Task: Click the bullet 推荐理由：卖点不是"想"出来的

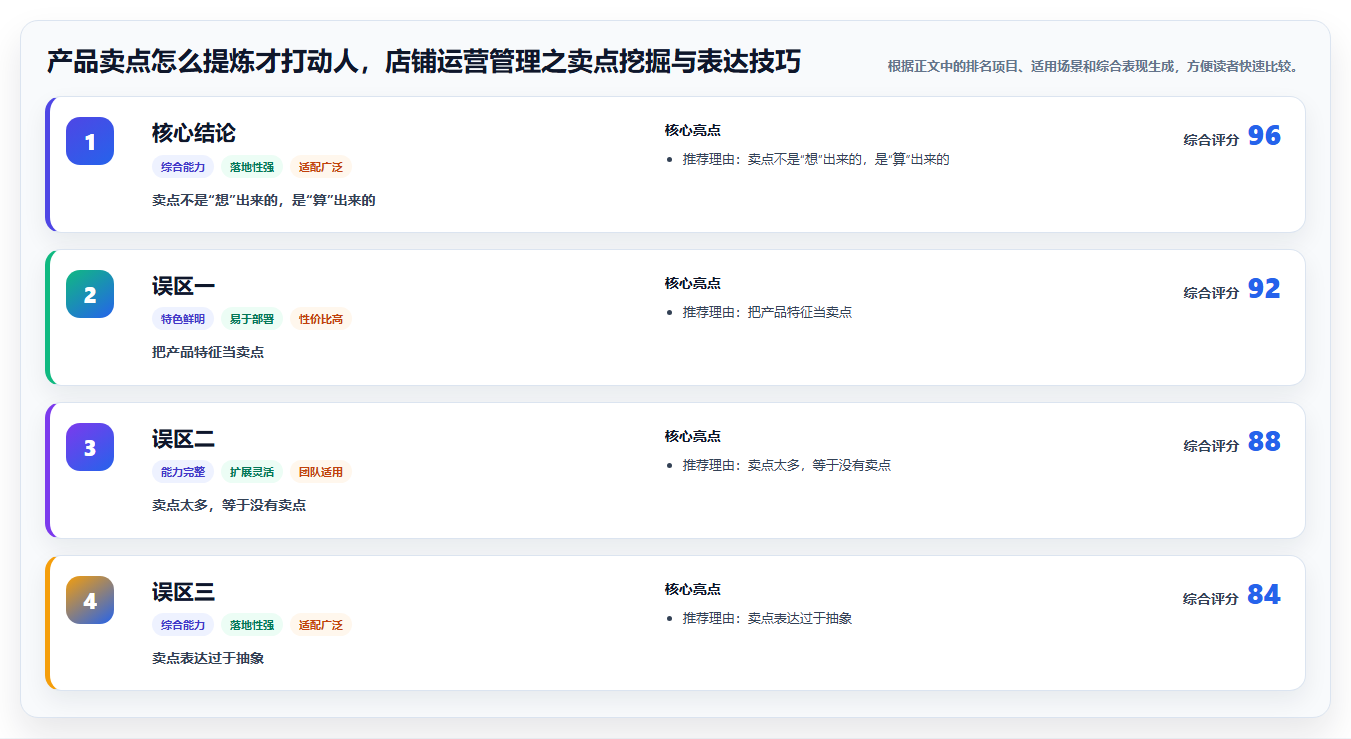Action: 816,159
